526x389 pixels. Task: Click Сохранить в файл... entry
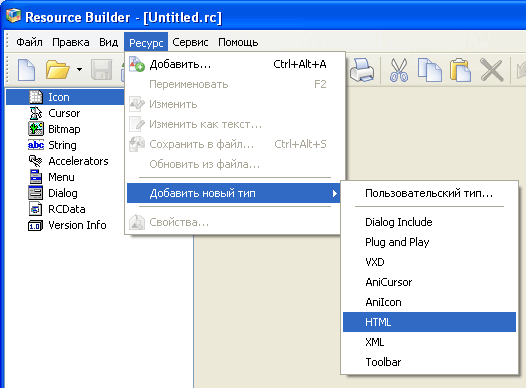click(235, 144)
